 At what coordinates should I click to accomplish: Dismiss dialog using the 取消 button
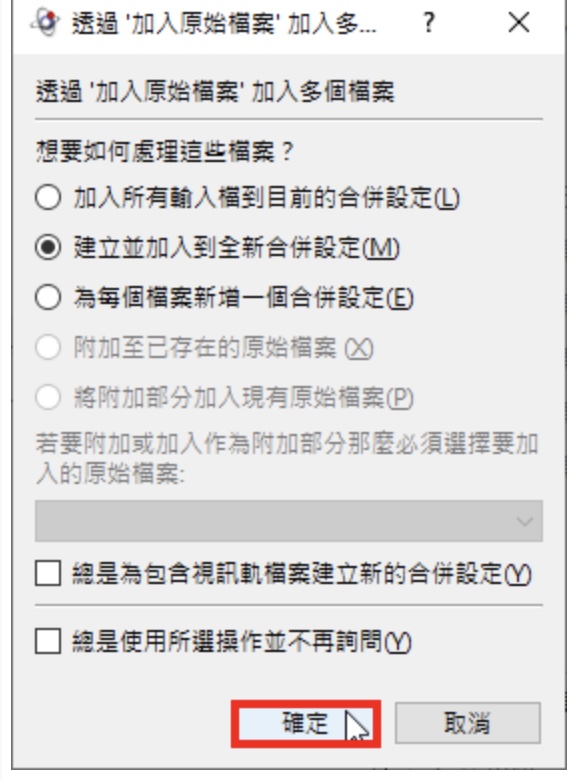[x=468, y=723]
